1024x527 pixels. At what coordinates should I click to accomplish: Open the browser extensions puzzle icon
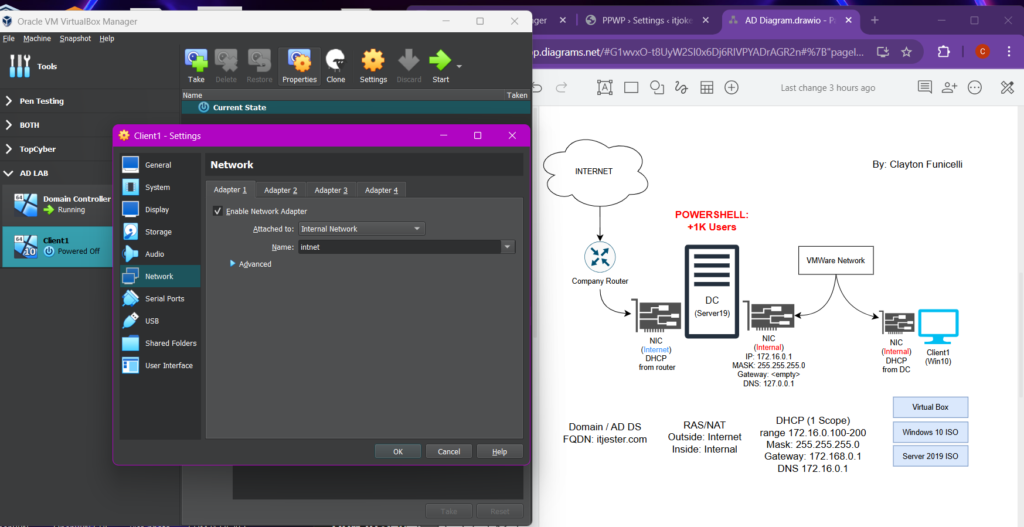click(943, 52)
